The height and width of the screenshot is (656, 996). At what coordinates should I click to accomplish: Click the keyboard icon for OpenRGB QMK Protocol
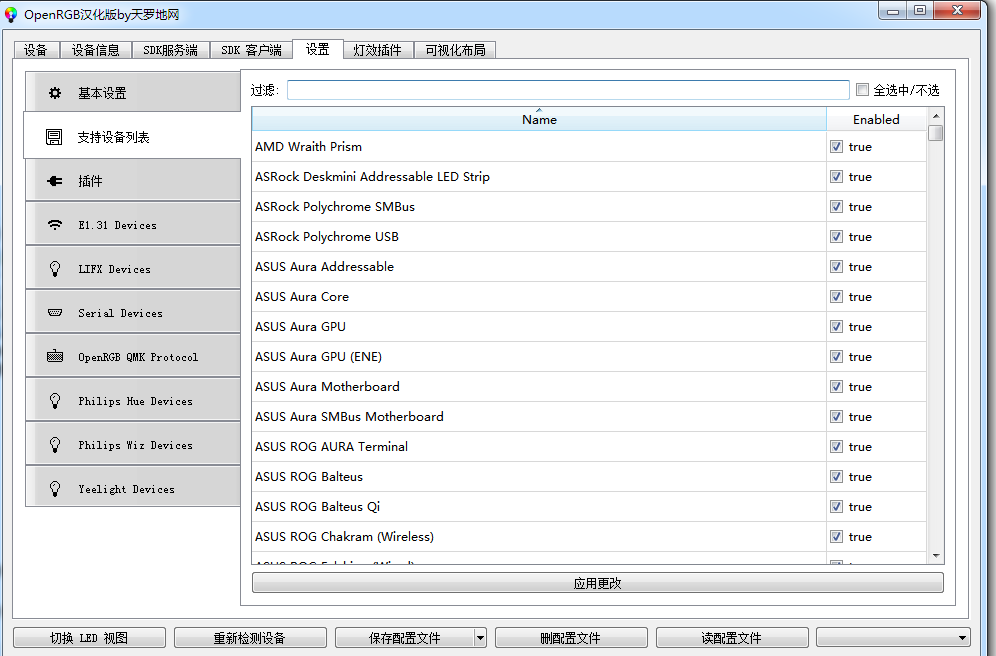tap(55, 357)
